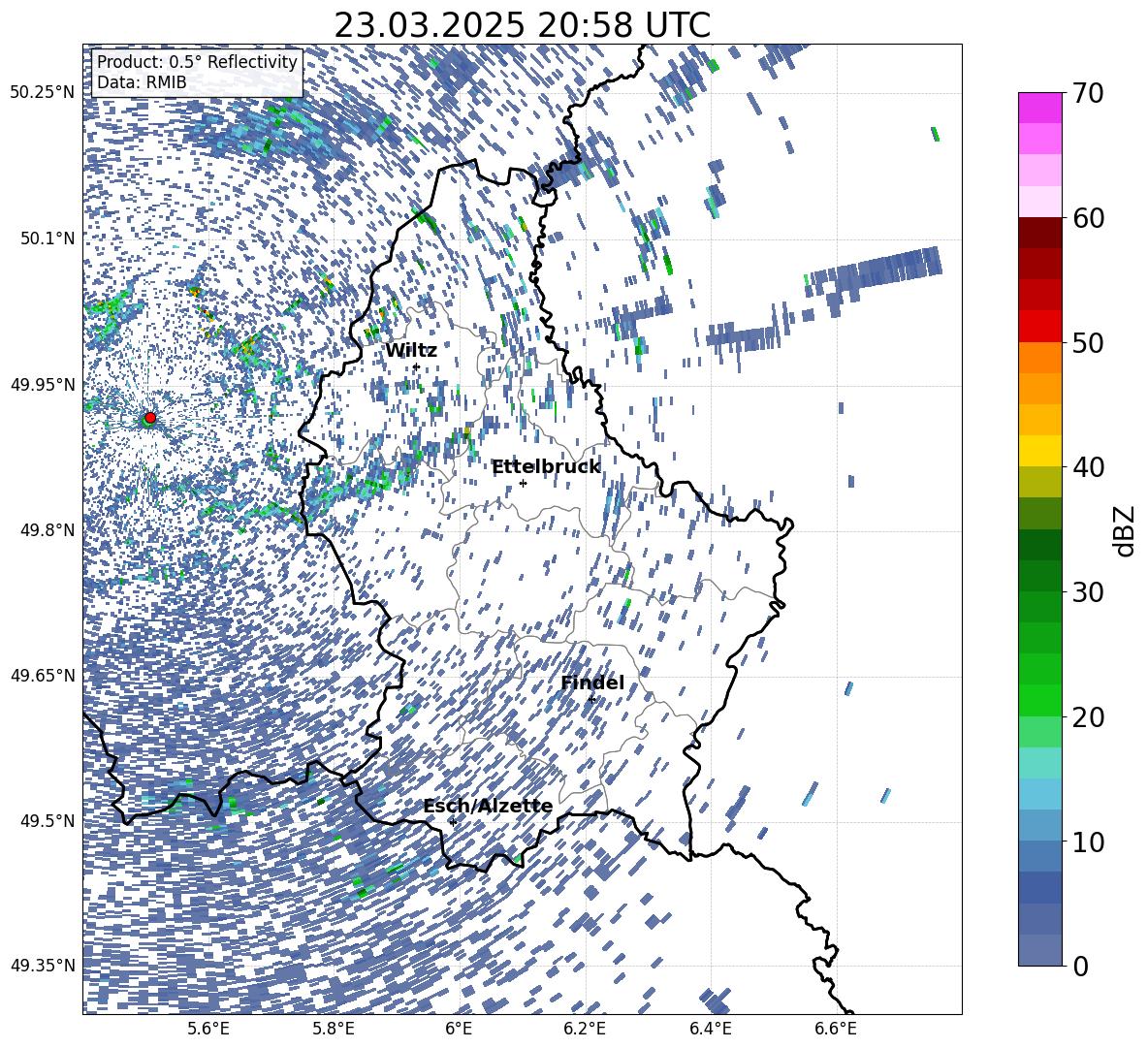The image size is (1148, 1048).
Task: Click the 70 tick label on colorbar
Action: [1087, 93]
